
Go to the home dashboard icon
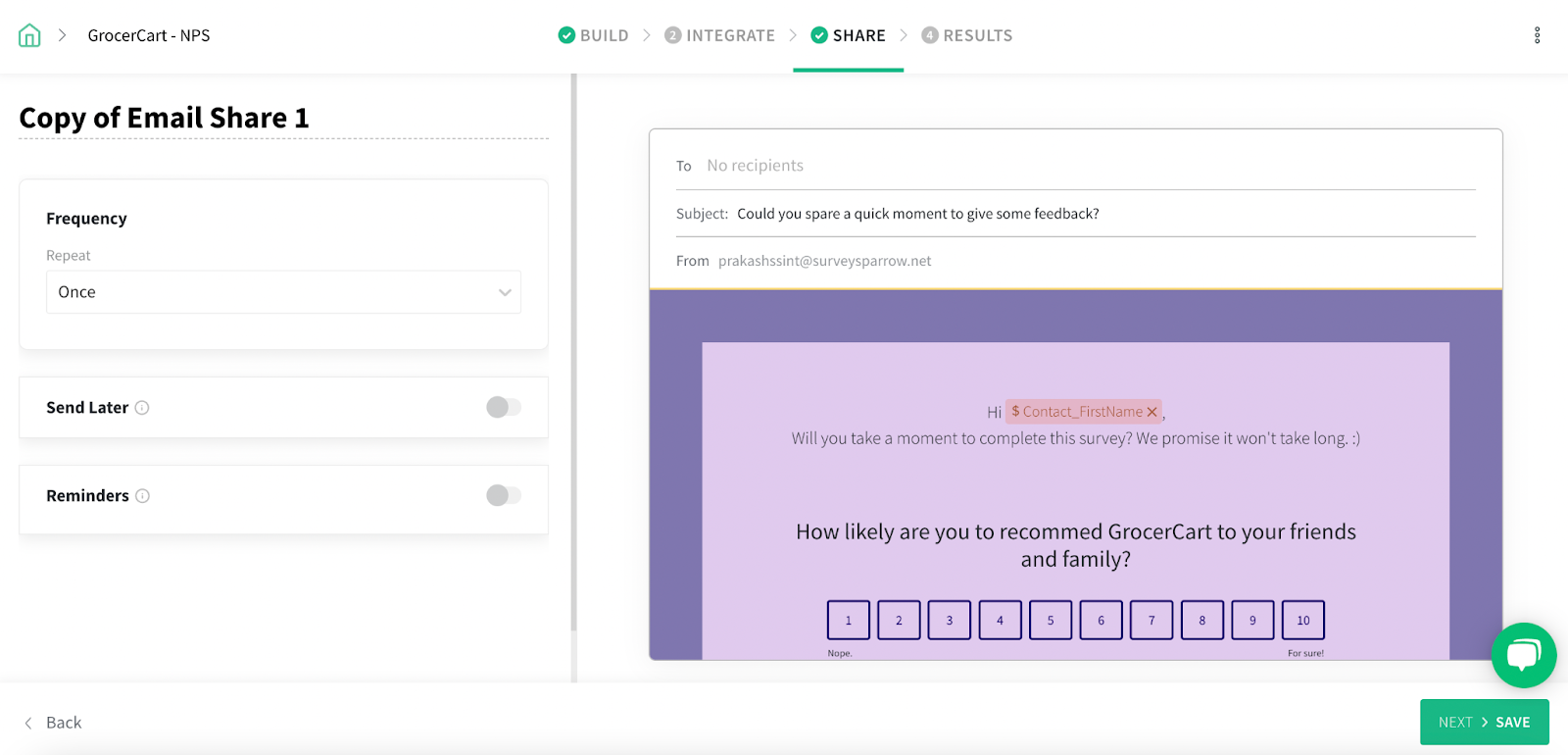29,35
